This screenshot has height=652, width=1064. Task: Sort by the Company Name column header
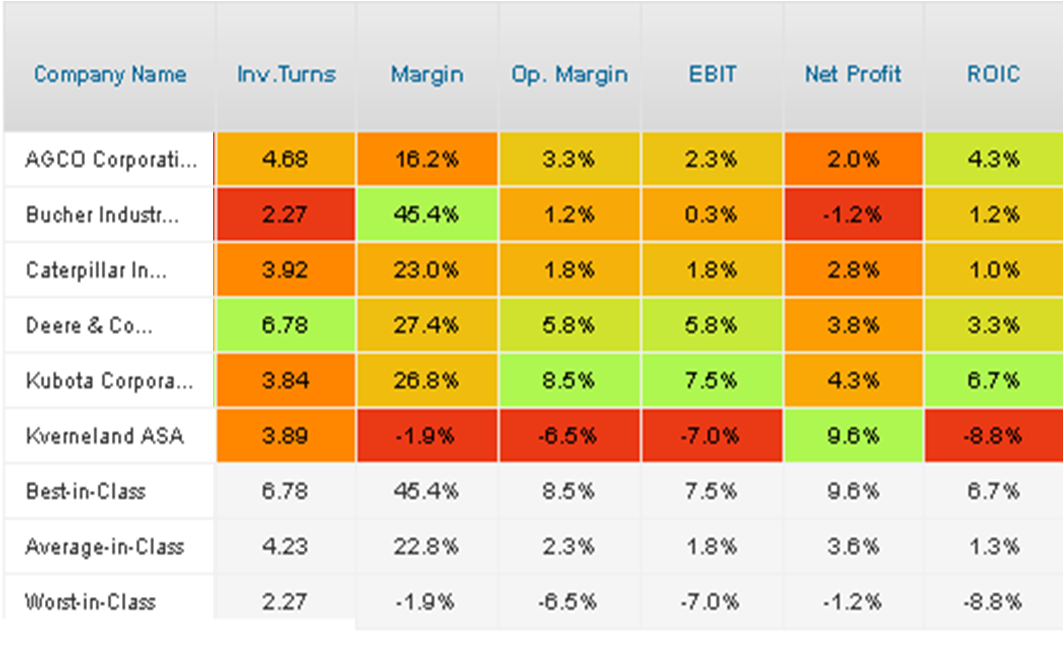[x=110, y=74]
